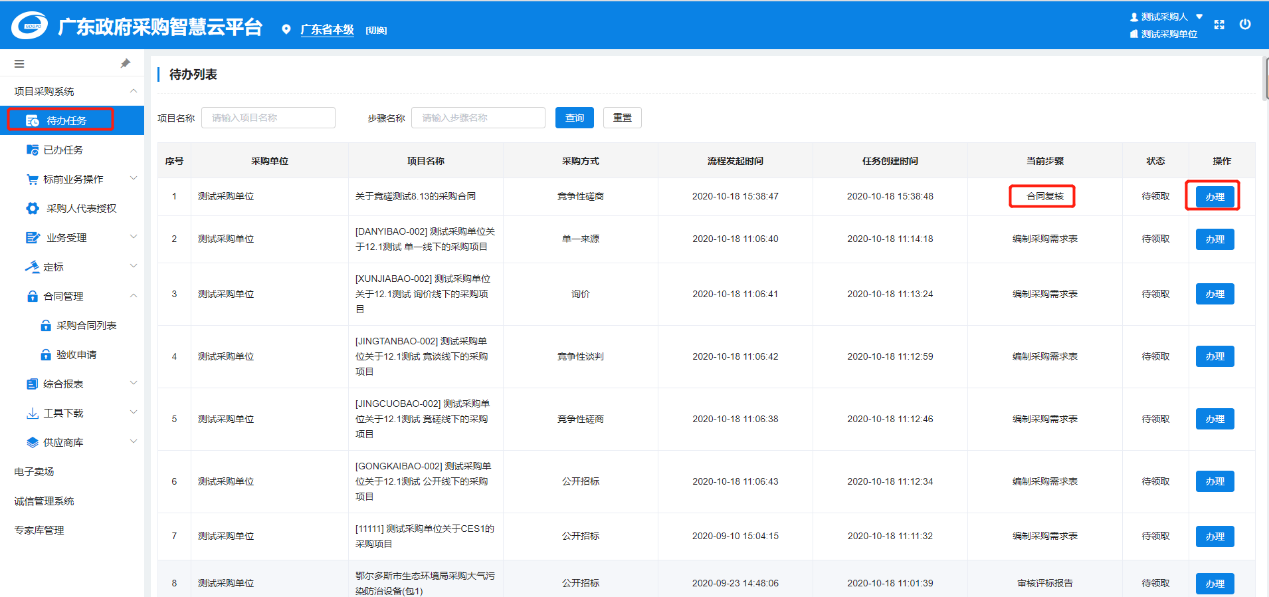Screen dimensions: 1269x597
Task: Click the location pin icon beside 广东省本级
Action: 287,30
